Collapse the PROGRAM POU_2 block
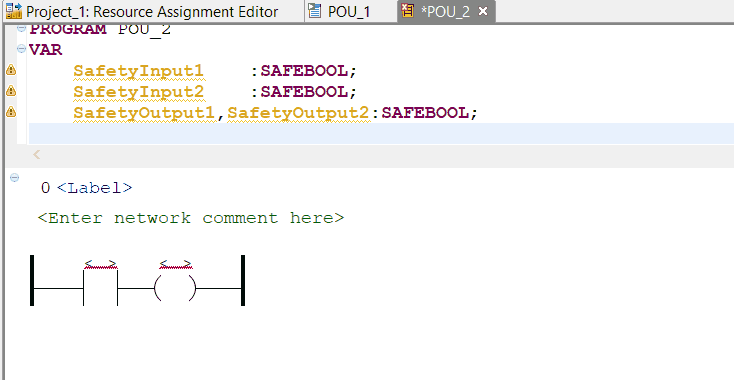Image resolution: width=734 pixels, height=380 pixels. point(21,29)
